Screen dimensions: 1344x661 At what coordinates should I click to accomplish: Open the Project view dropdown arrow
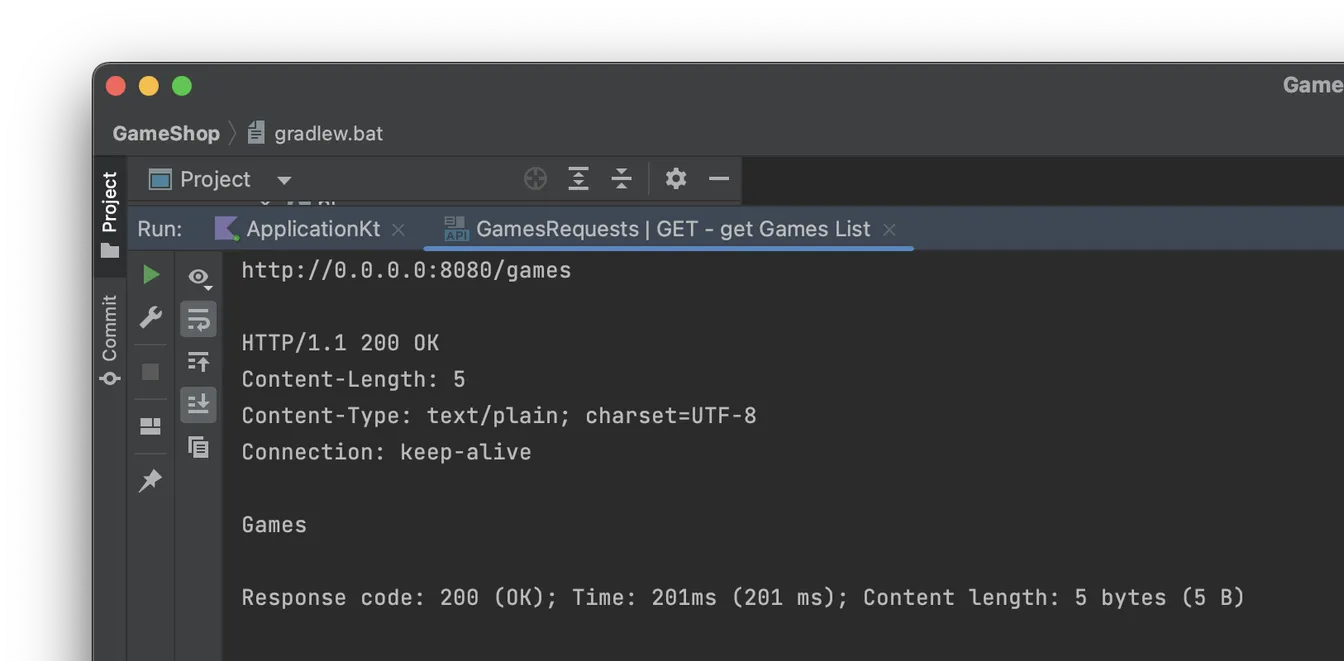pos(284,181)
